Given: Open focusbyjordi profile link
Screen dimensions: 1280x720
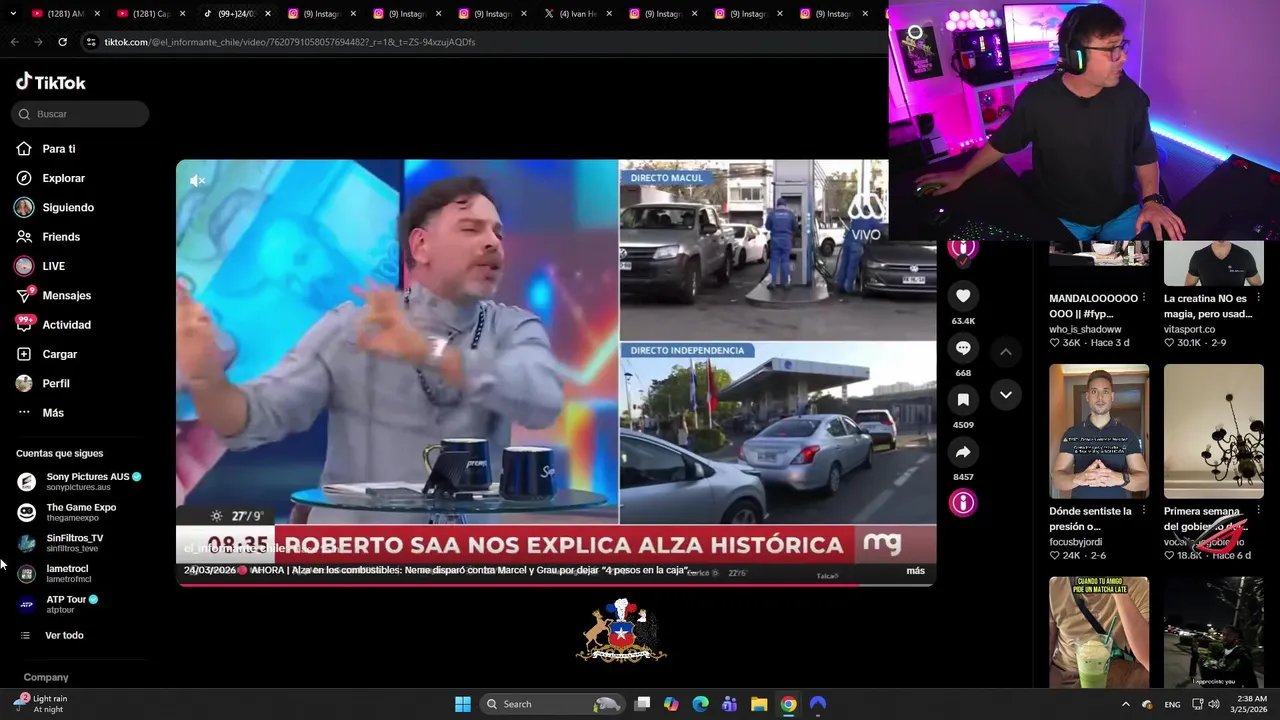Looking at the screenshot, I should pos(1076,542).
